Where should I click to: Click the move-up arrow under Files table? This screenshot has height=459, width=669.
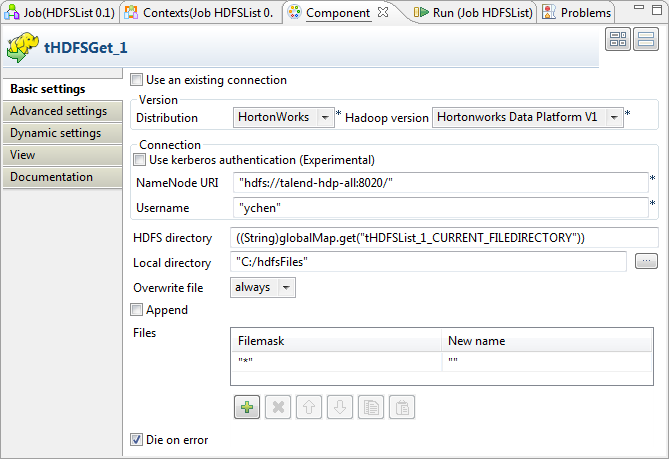310,407
